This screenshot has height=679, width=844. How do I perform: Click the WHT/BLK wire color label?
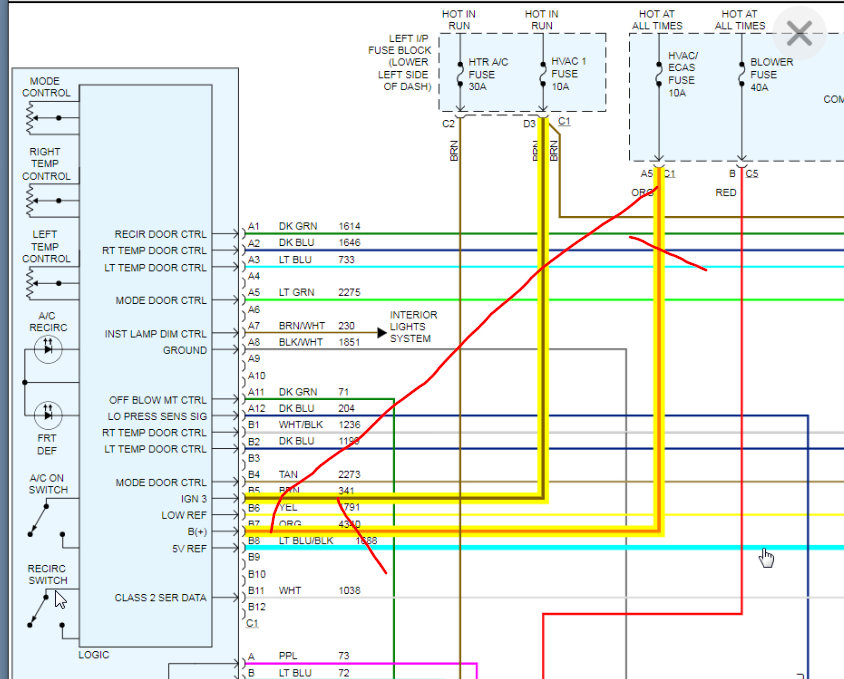[x=301, y=425]
